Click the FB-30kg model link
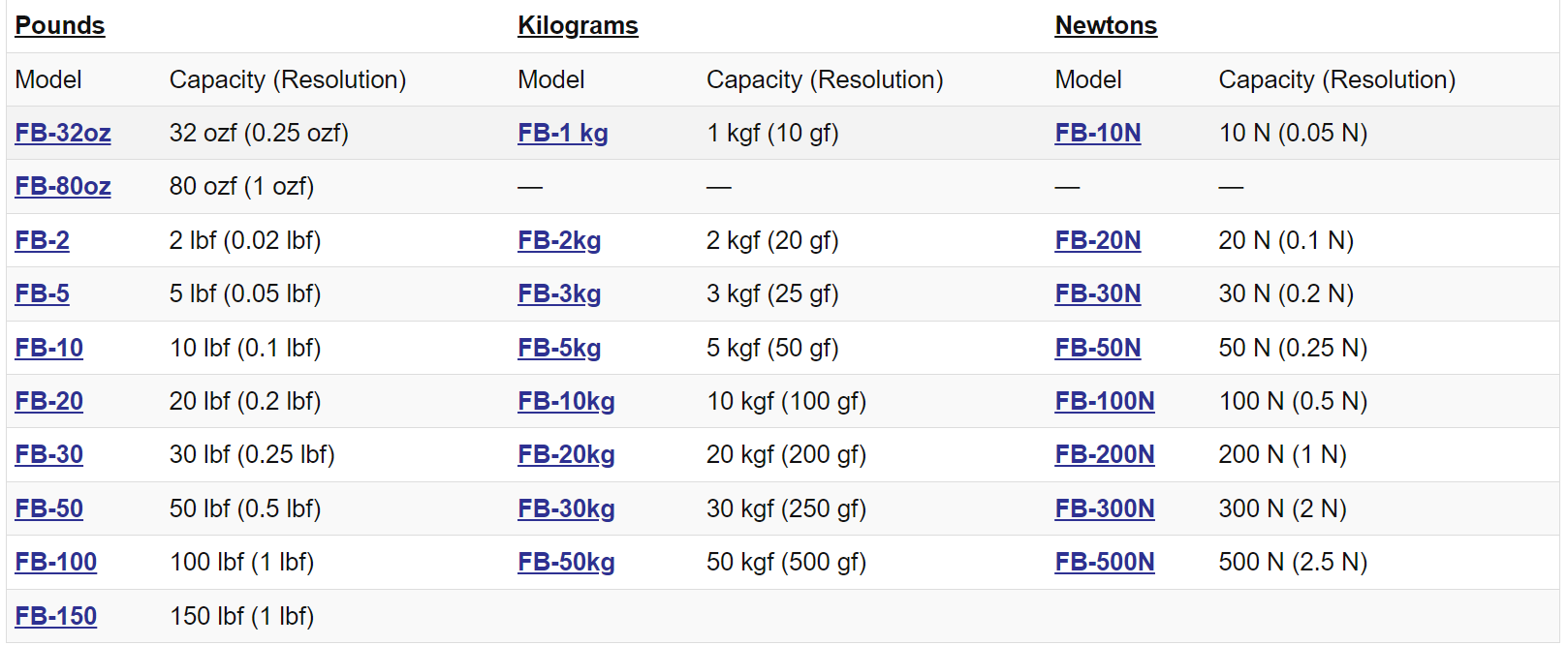Screen dimensions: 1568x646 click(566, 508)
